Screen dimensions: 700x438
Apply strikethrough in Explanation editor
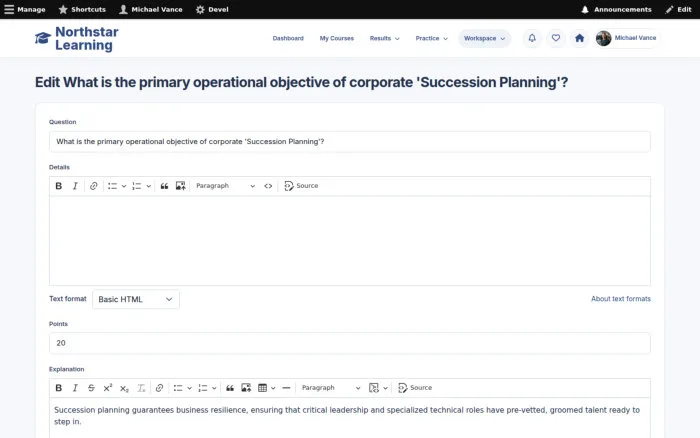click(91, 388)
